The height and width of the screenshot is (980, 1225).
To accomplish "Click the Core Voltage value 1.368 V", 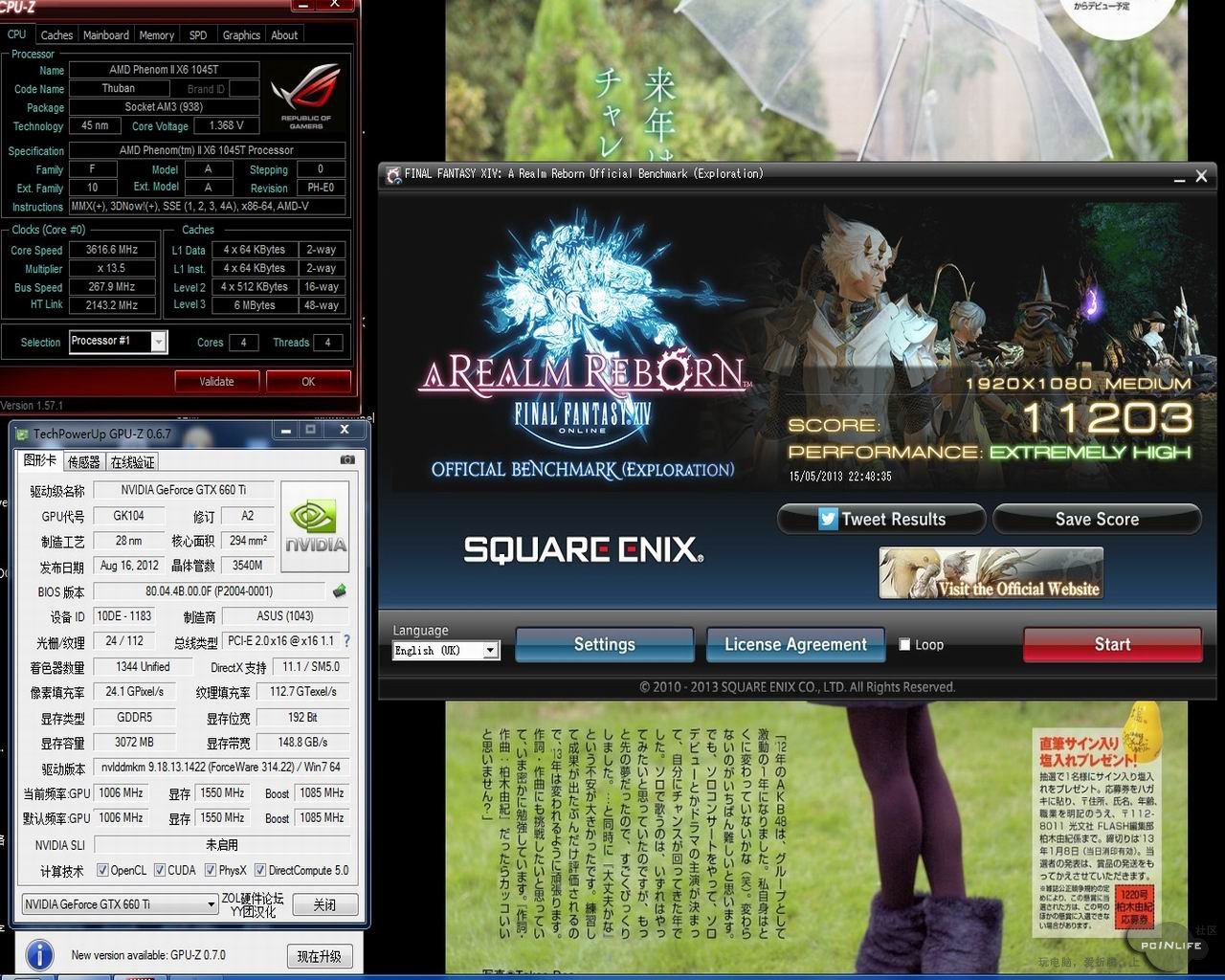I will click(226, 125).
